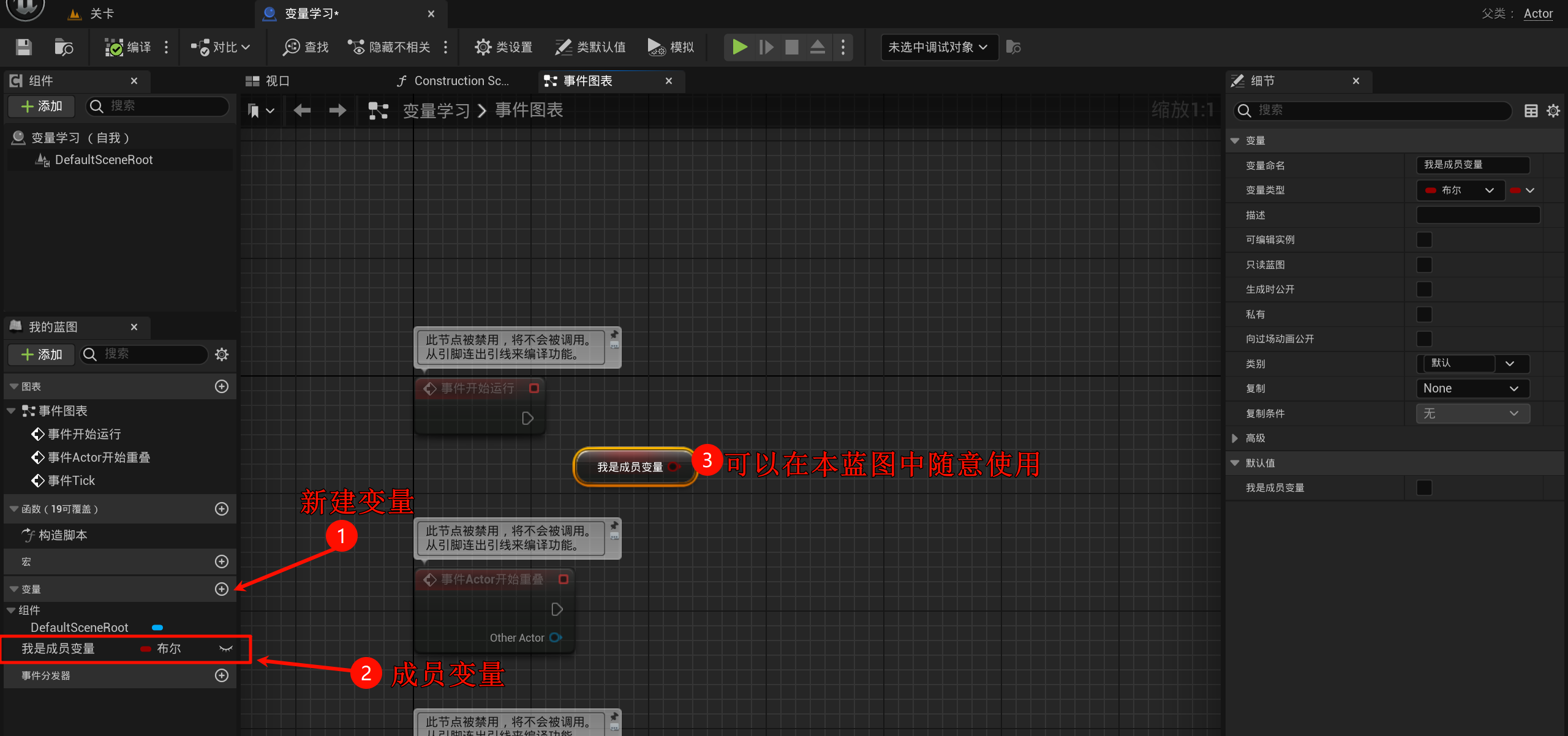Expand the 高级 section
Screen dimensions: 1568x736
click(1235, 438)
